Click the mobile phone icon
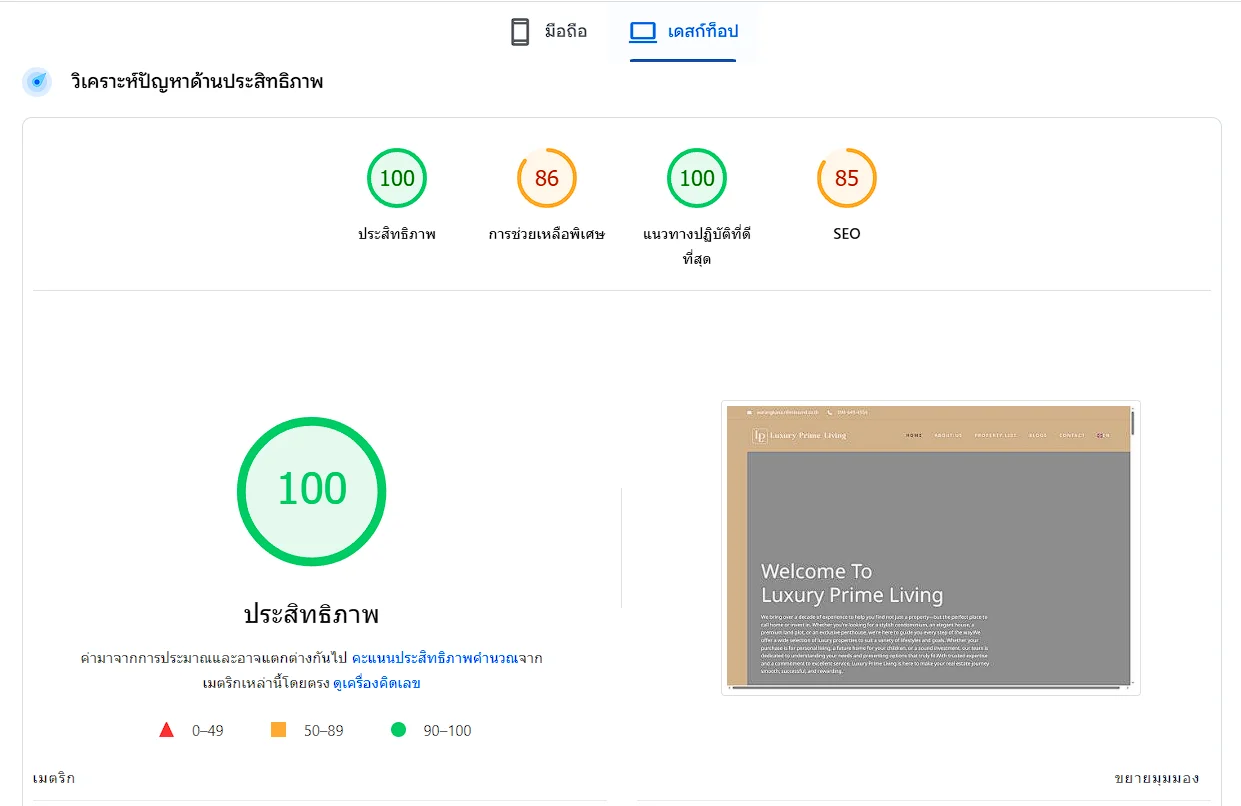1241x806 pixels. [520, 32]
